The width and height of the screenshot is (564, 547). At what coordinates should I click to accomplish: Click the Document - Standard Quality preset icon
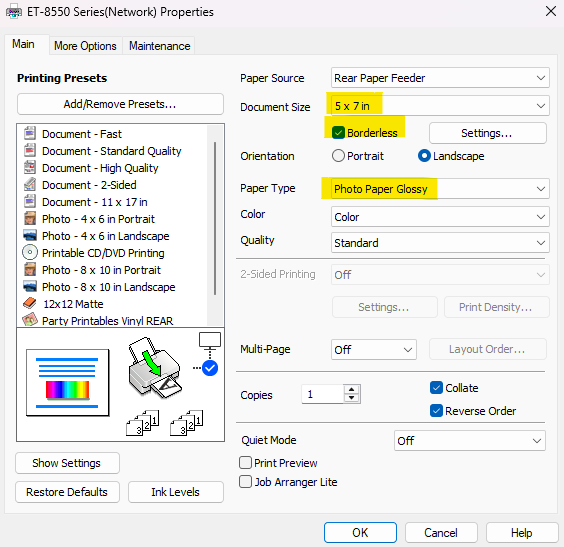point(30,151)
